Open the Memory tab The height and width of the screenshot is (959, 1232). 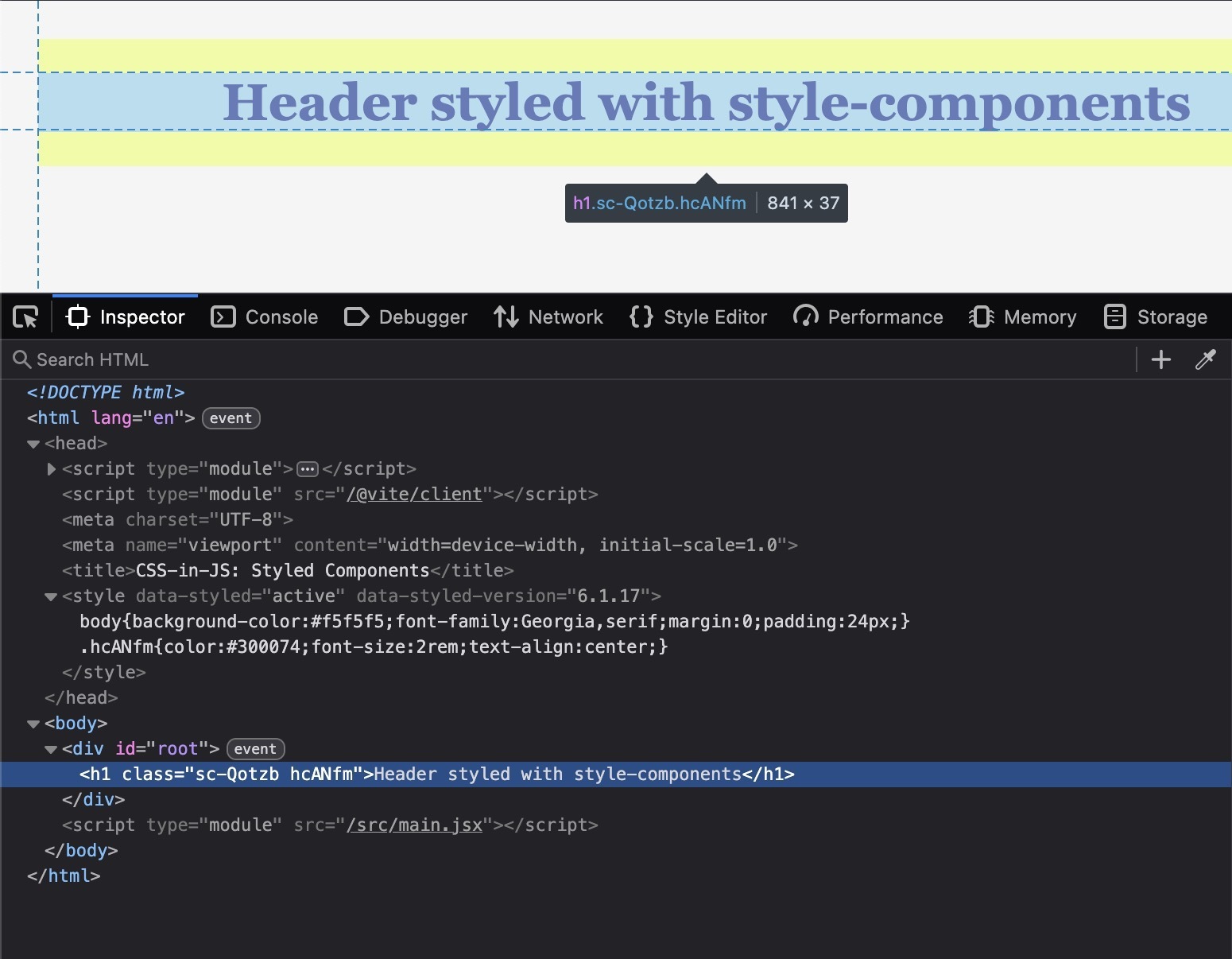[1023, 317]
